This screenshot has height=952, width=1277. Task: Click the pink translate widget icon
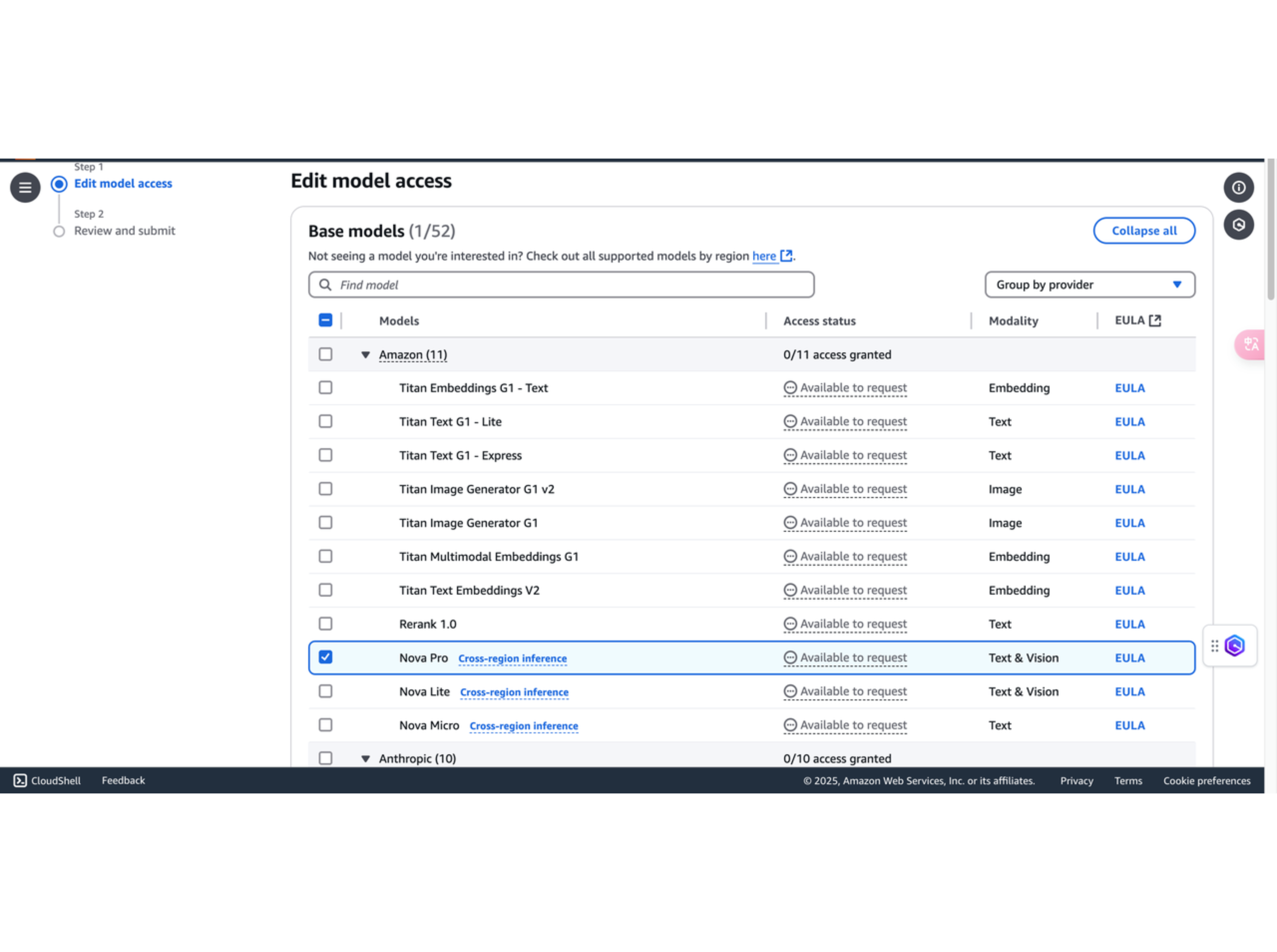point(1250,345)
